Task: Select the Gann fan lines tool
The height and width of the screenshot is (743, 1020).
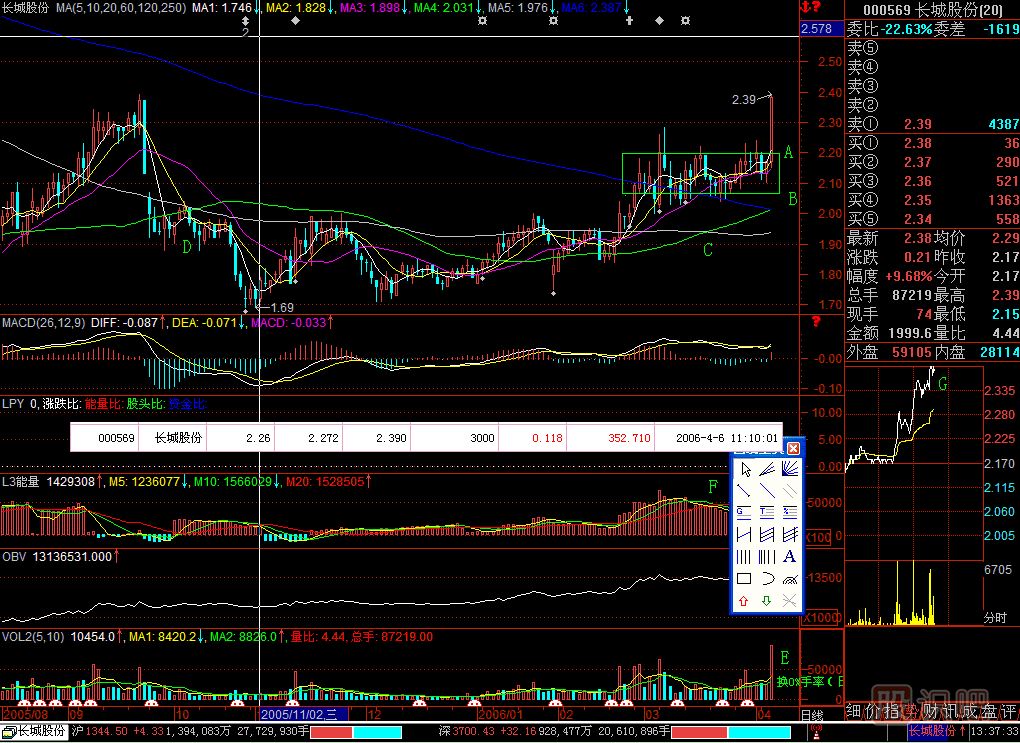Action: 790,468
